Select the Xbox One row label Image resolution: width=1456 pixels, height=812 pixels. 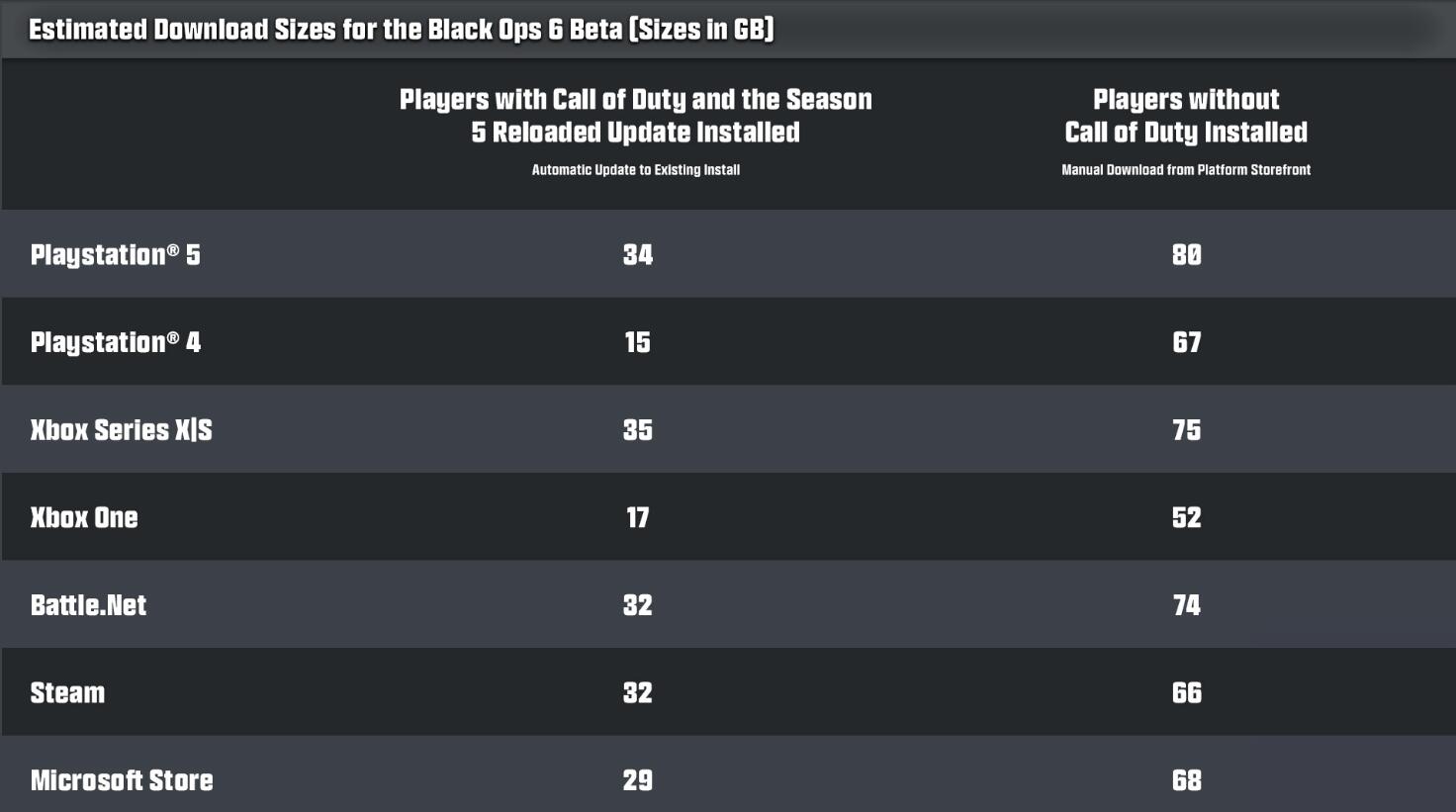84,517
